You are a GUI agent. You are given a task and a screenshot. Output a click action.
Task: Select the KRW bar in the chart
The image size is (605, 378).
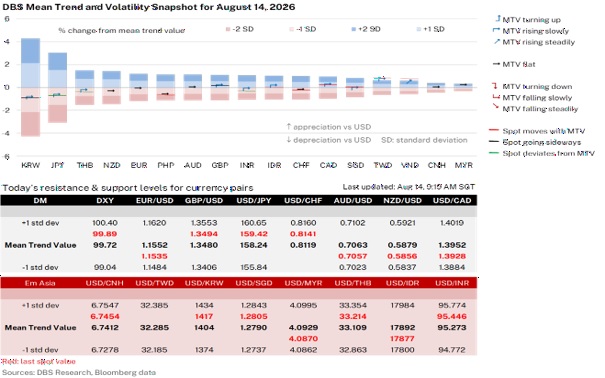30,87
